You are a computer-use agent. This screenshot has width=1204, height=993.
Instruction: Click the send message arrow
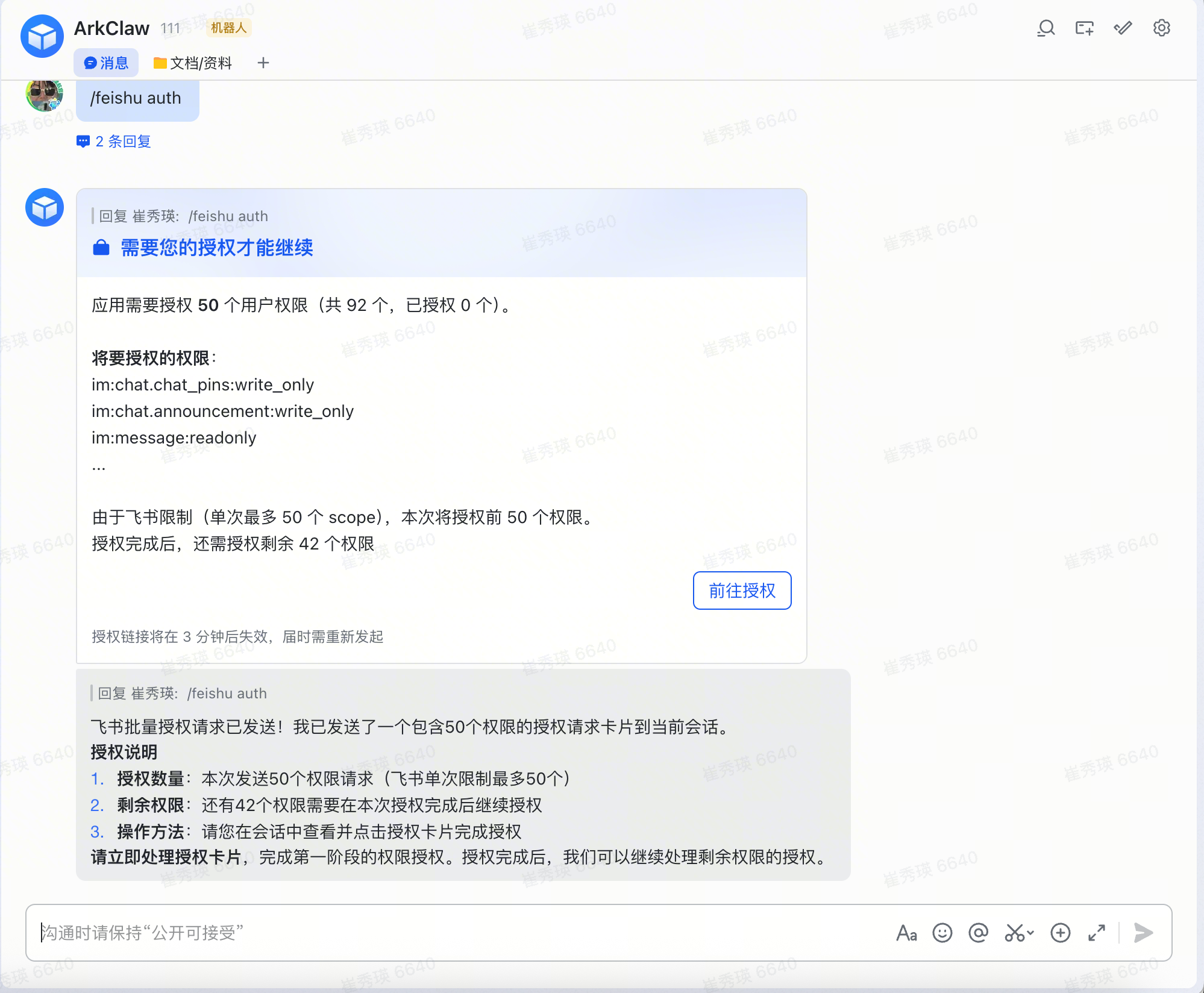(x=1143, y=933)
